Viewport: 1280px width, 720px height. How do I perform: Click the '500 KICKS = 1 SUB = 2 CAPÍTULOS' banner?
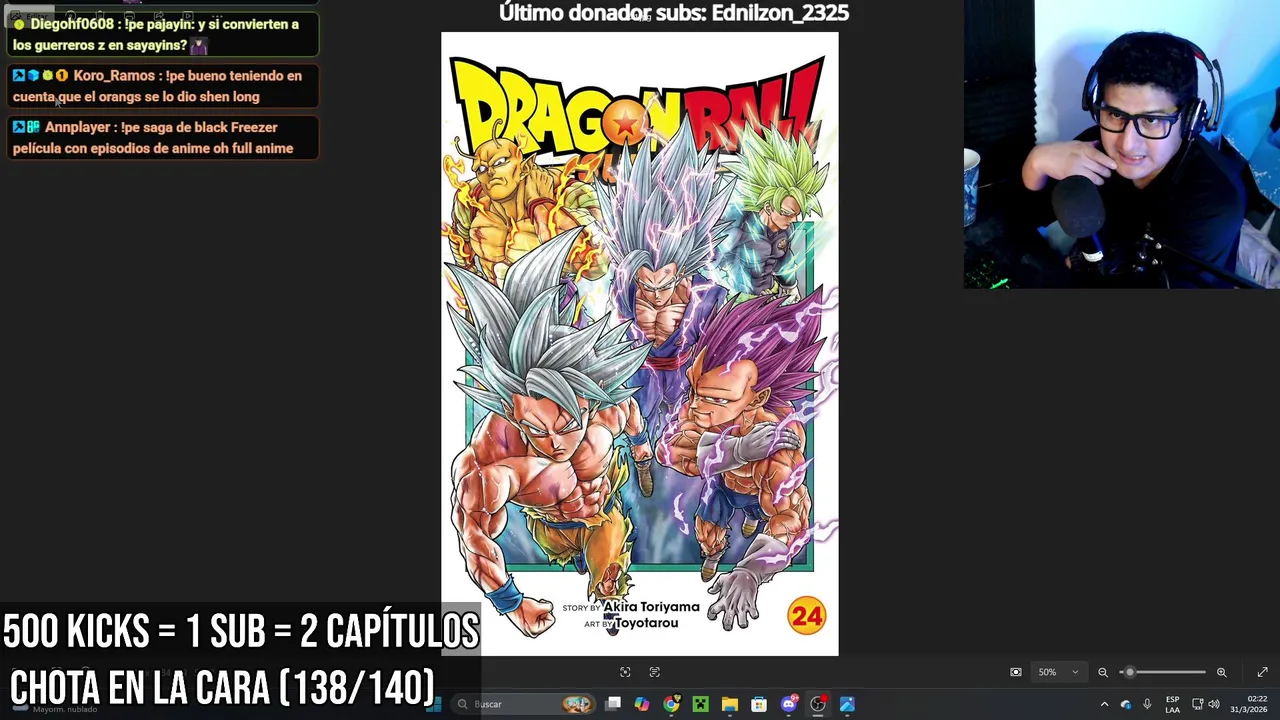(241, 632)
